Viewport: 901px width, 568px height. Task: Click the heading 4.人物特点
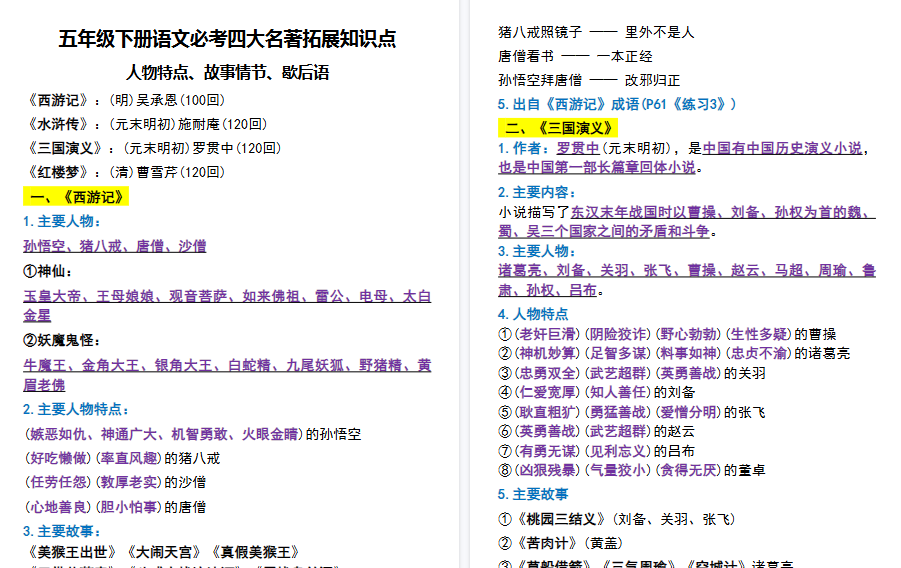click(x=533, y=314)
